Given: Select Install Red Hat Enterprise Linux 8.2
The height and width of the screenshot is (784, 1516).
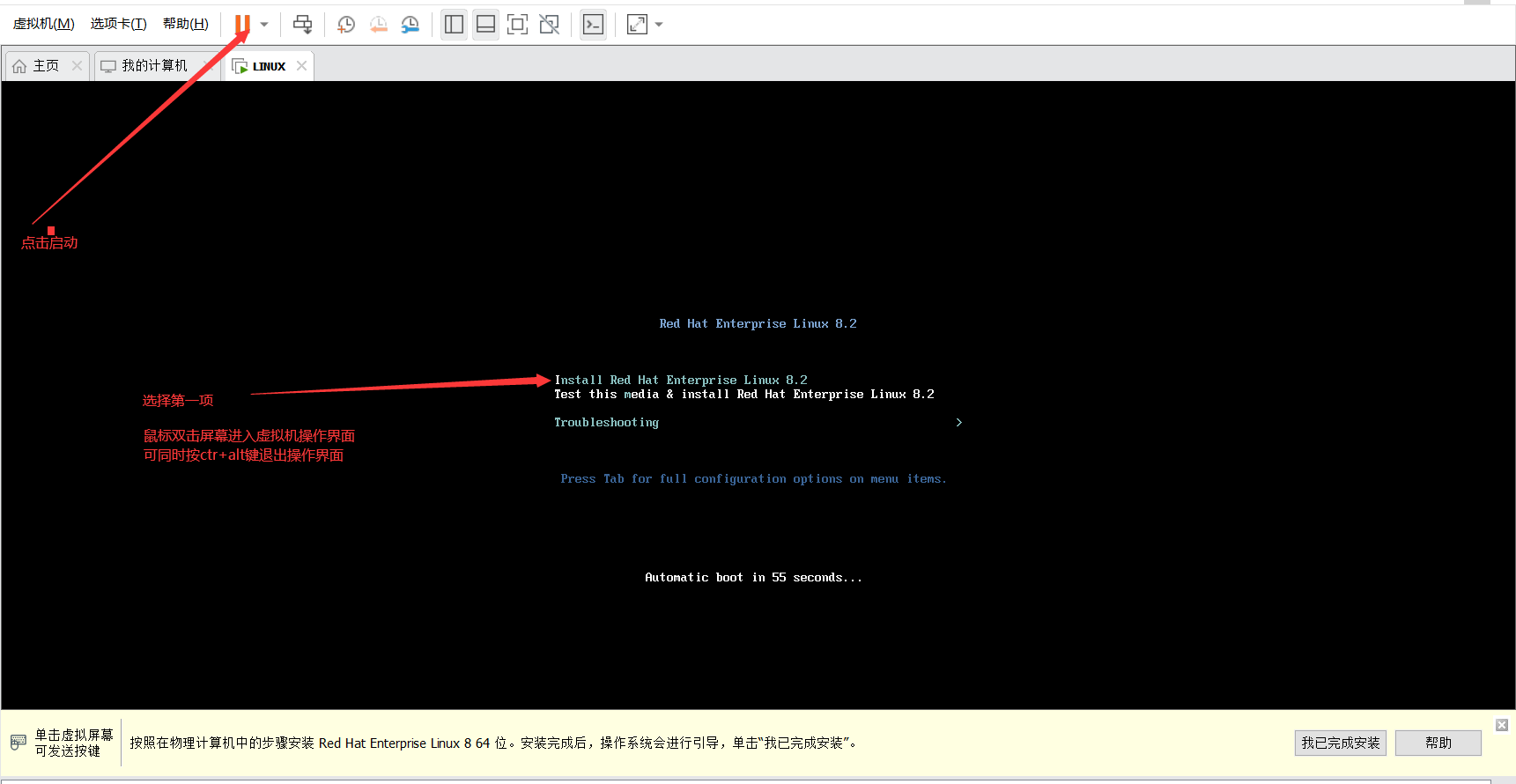Looking at the screenshot, I should (681, 380).
